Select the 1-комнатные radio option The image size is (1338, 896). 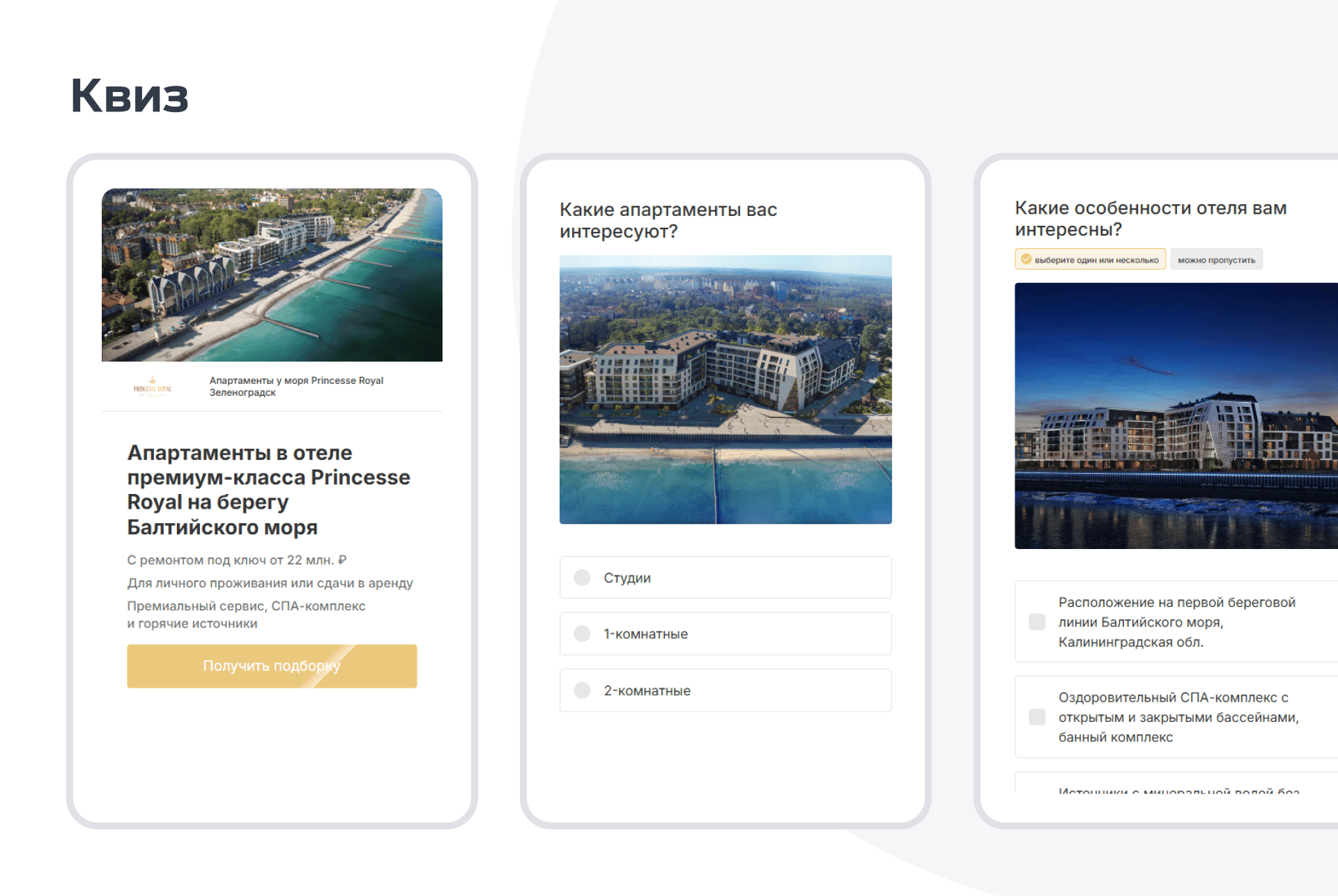coord(583,633)
